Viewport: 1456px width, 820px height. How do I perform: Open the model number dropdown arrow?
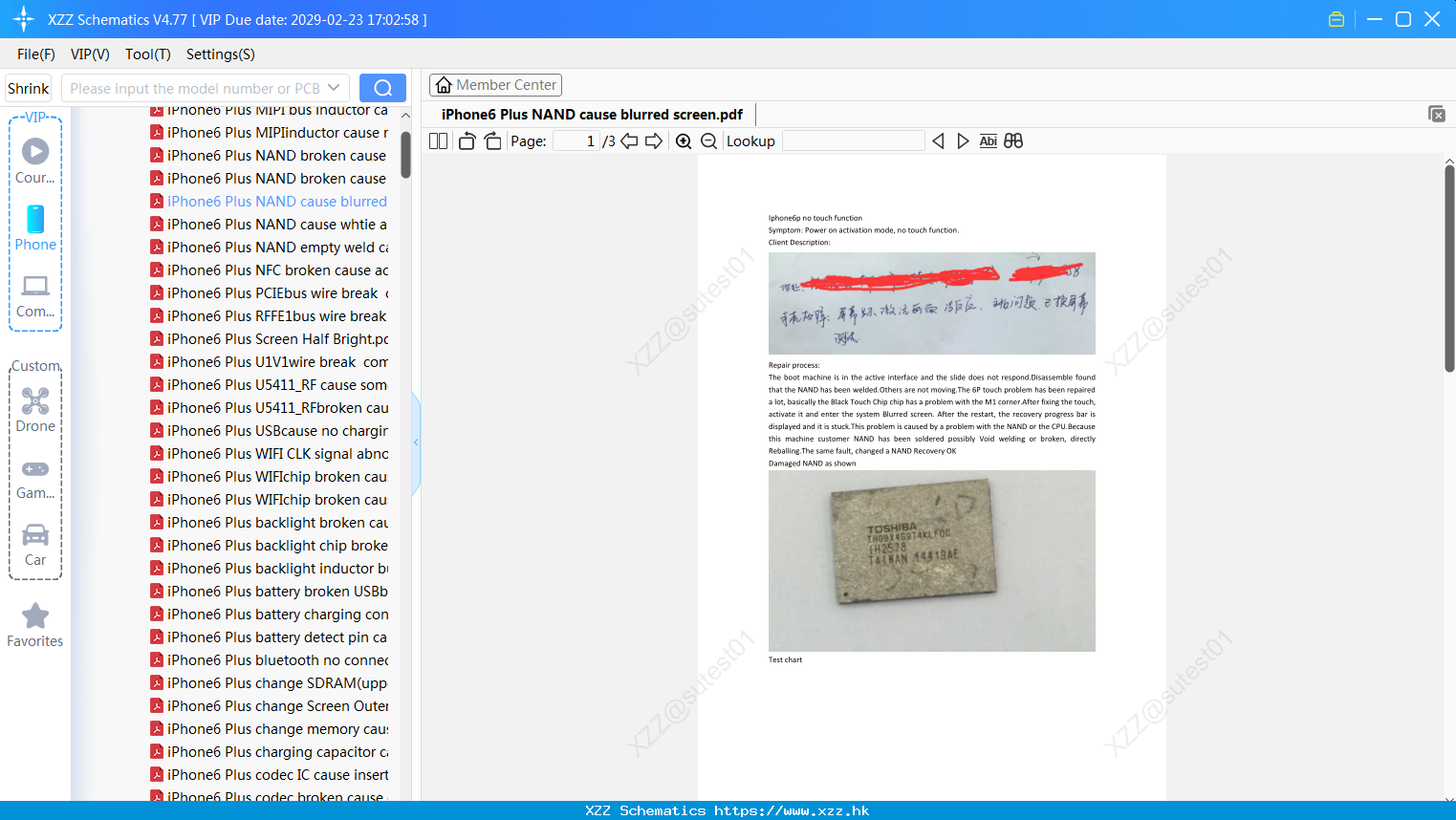334,88
